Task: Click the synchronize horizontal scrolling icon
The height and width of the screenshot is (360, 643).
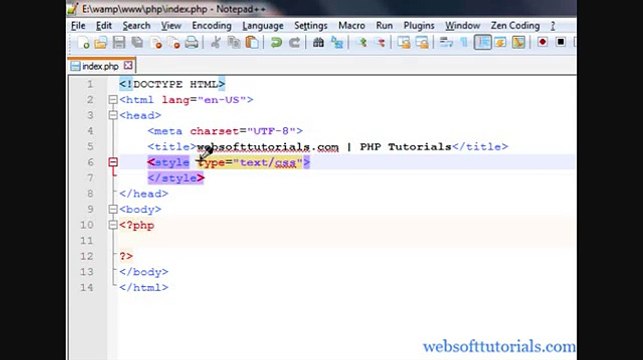Action: pos(422,42)
